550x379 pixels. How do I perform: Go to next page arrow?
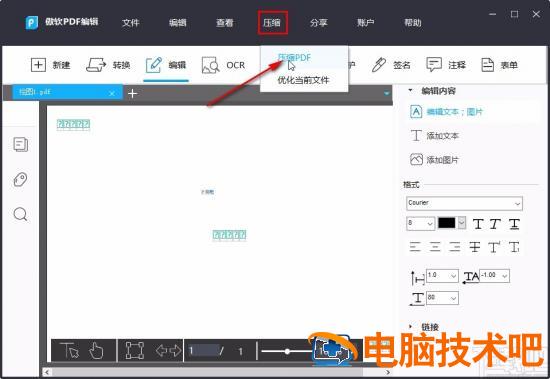(x=175, y=350)
